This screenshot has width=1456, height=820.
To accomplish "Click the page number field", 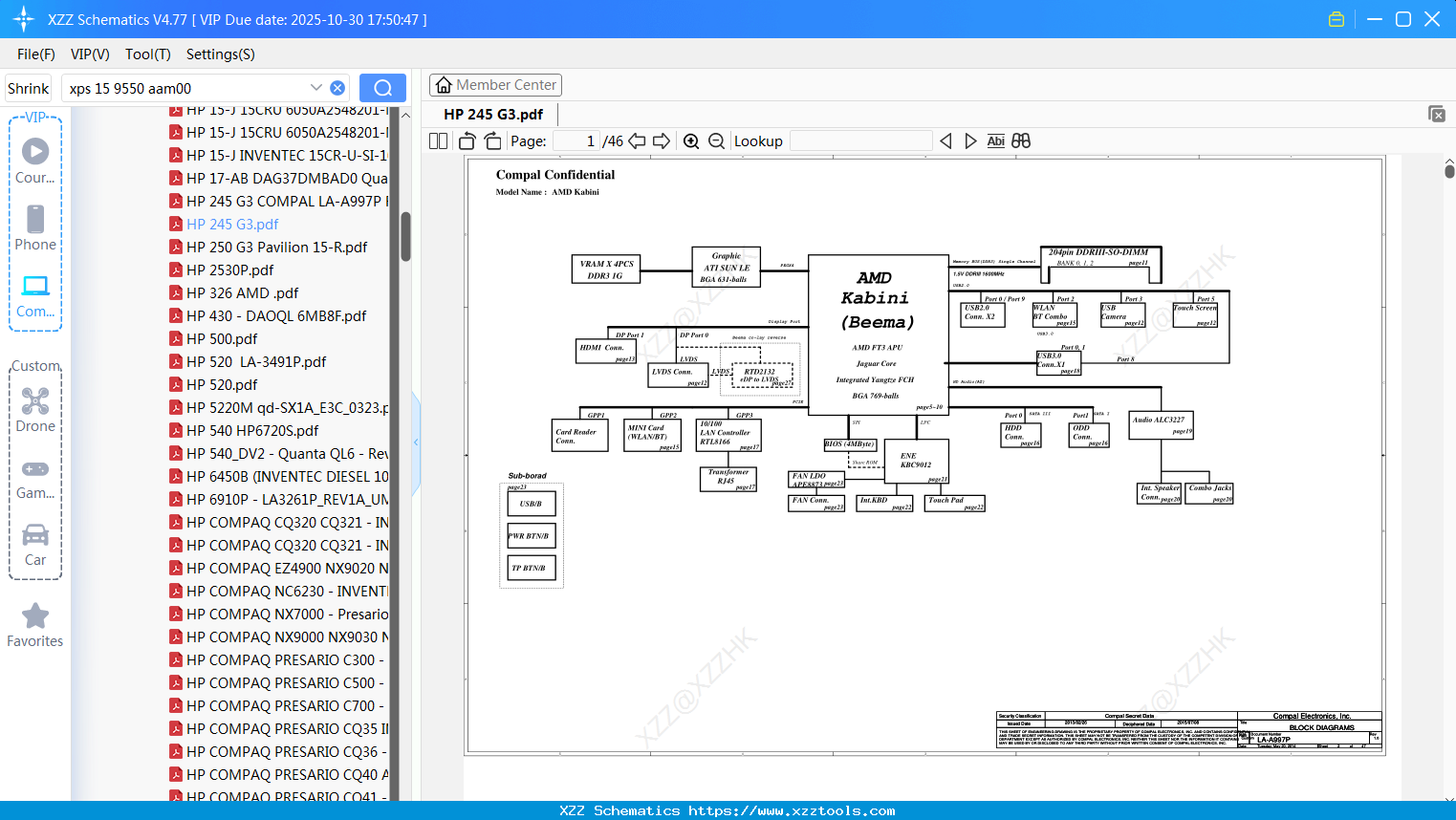I will pos(576,141).
